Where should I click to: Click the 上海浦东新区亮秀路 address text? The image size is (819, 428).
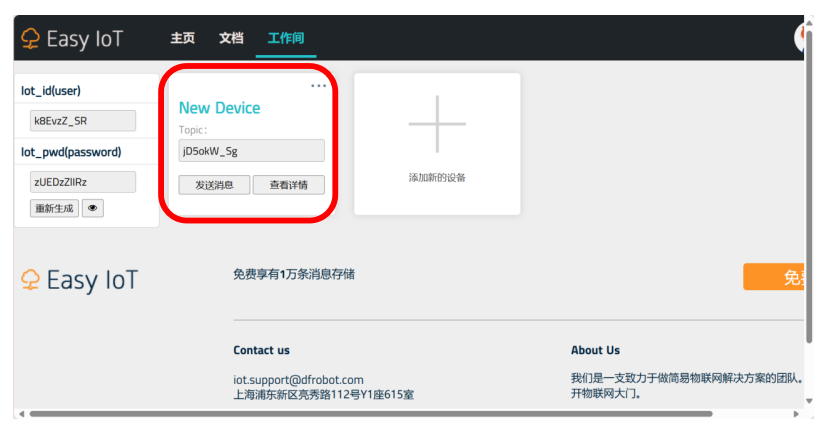pos(323,395)
